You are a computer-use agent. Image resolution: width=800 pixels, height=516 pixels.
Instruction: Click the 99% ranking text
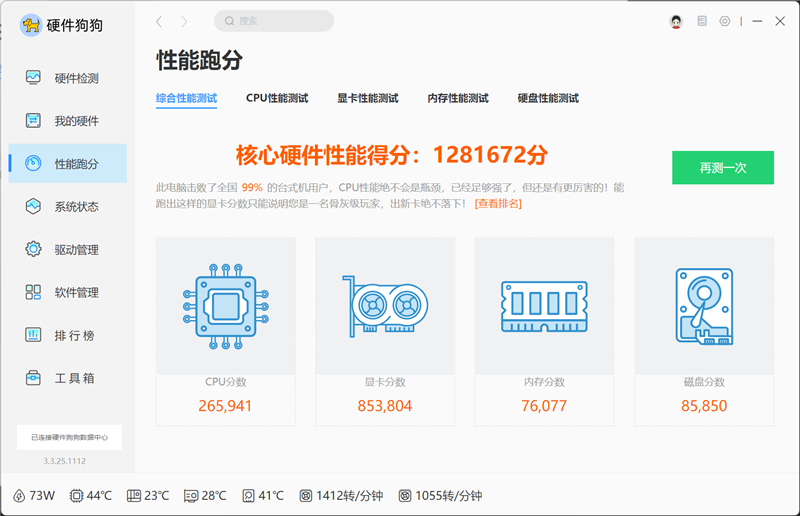point(252,187)
